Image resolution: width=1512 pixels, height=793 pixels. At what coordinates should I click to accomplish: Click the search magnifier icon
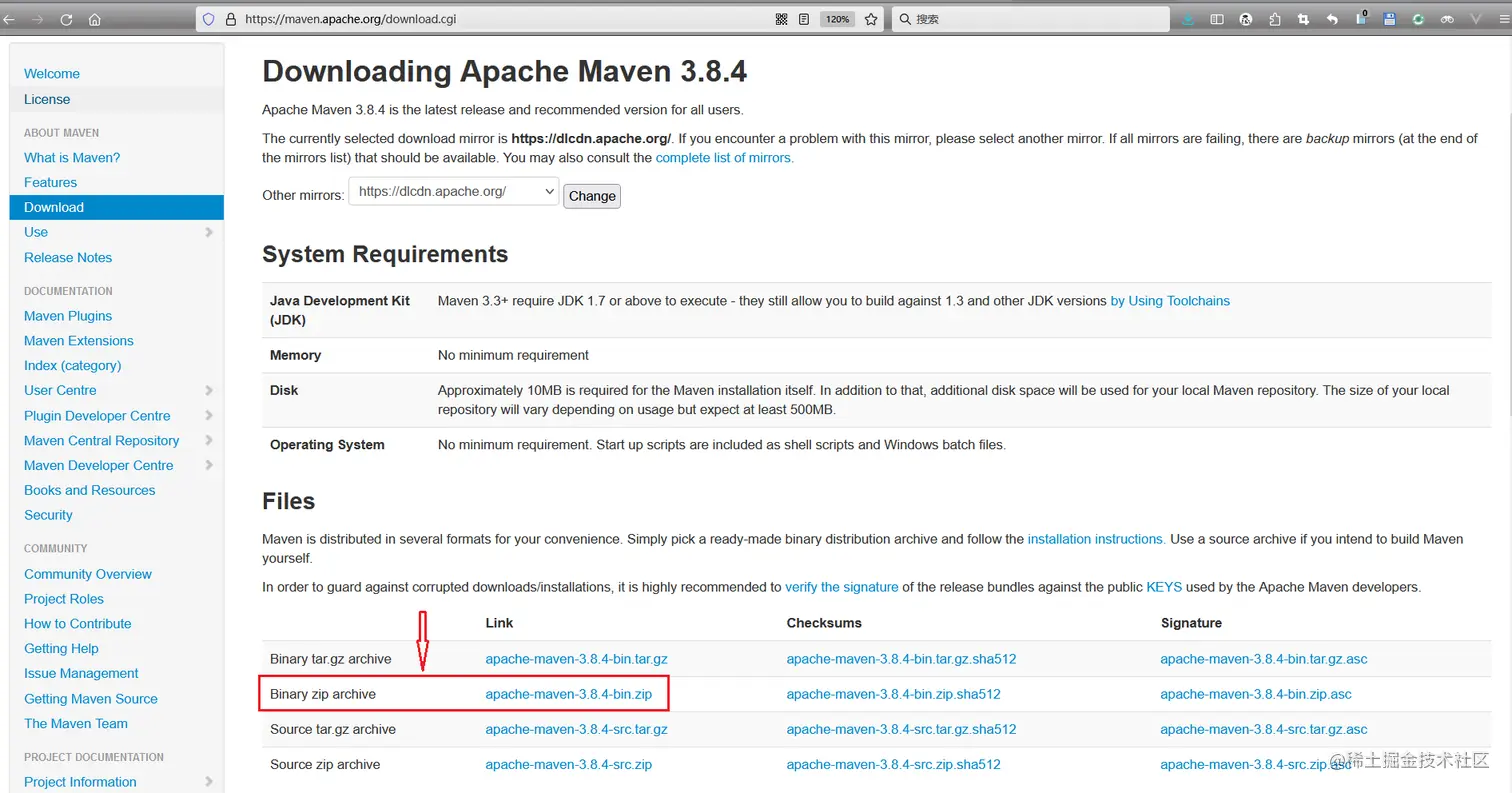(904, 19)
